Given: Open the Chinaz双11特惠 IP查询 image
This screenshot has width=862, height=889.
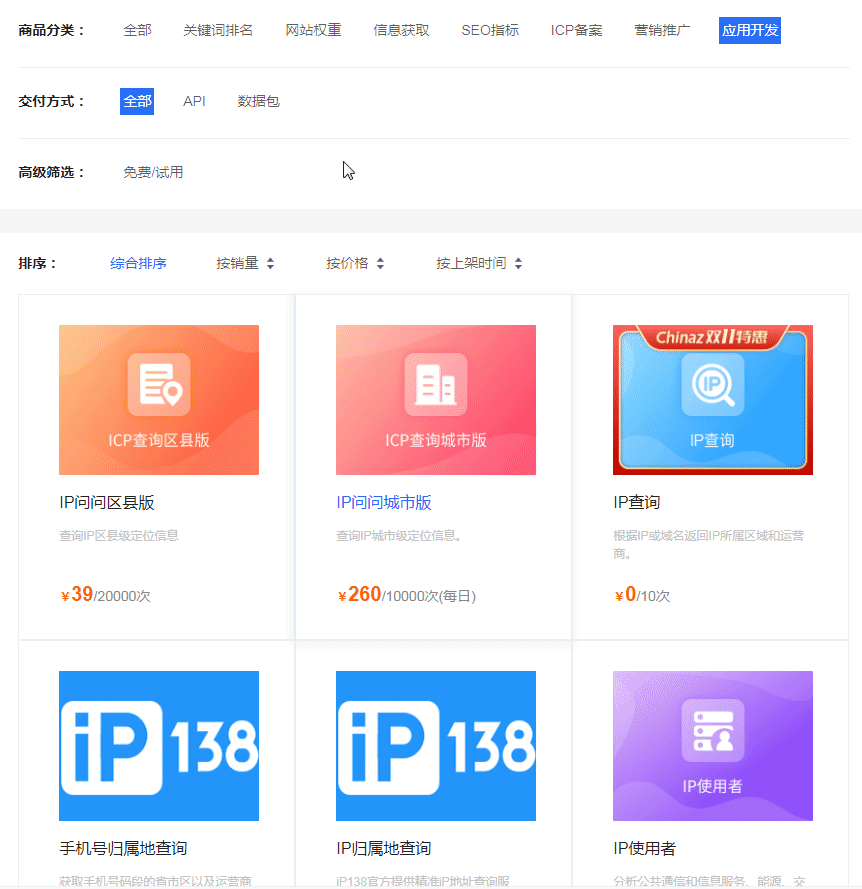Looking at the screenshot, I should coord(713,400).
